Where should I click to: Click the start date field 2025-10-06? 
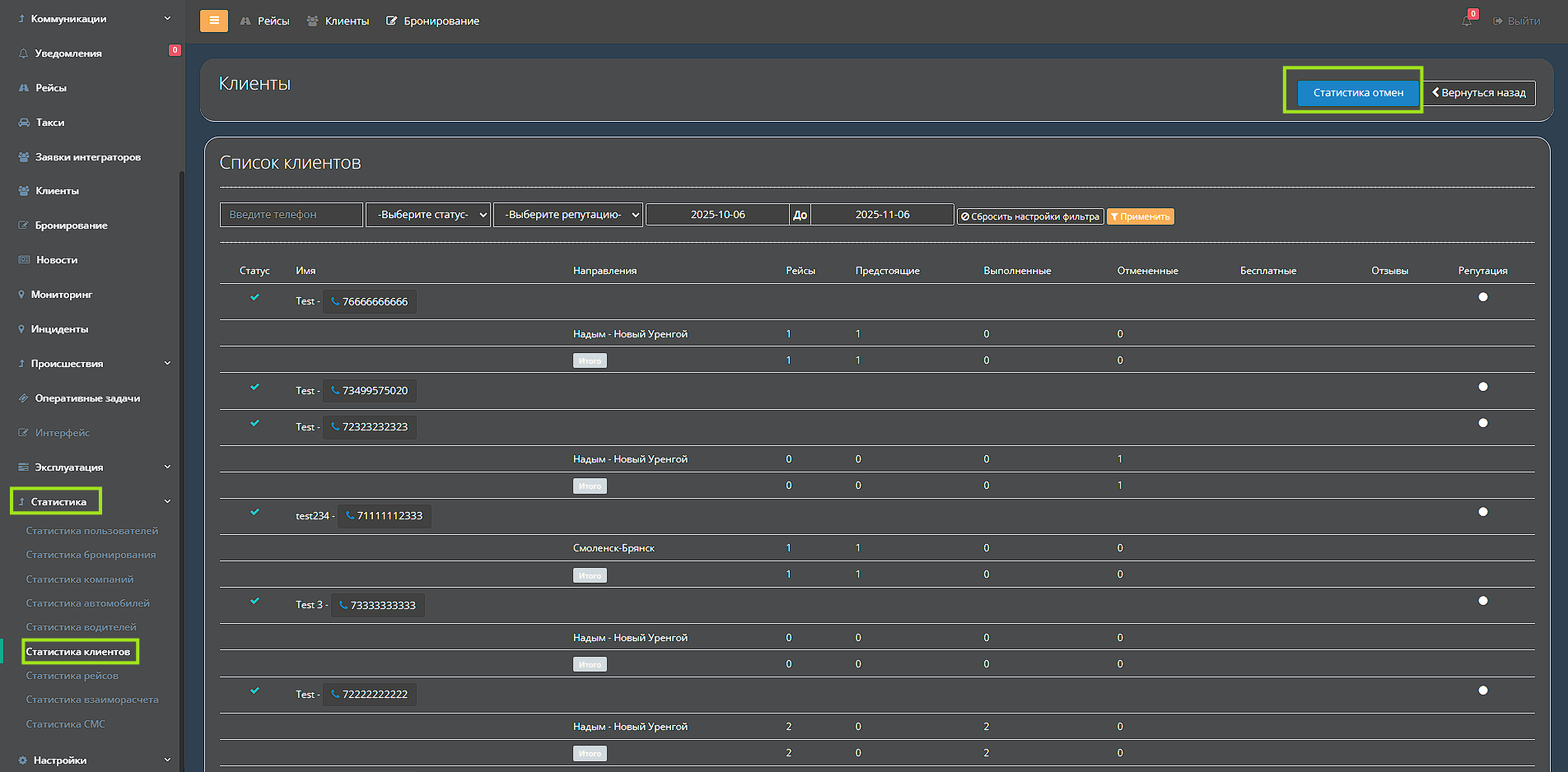(x=717, y=215)
